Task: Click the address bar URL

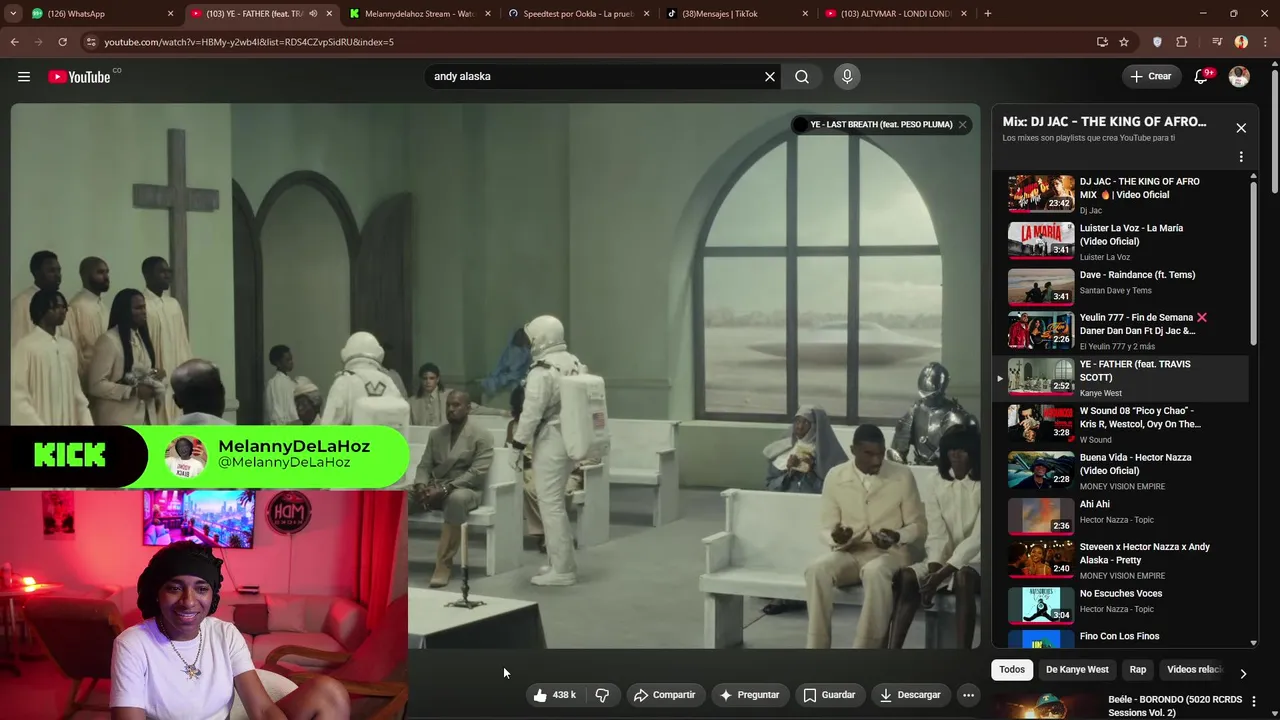Action: [x=249, y=42]
